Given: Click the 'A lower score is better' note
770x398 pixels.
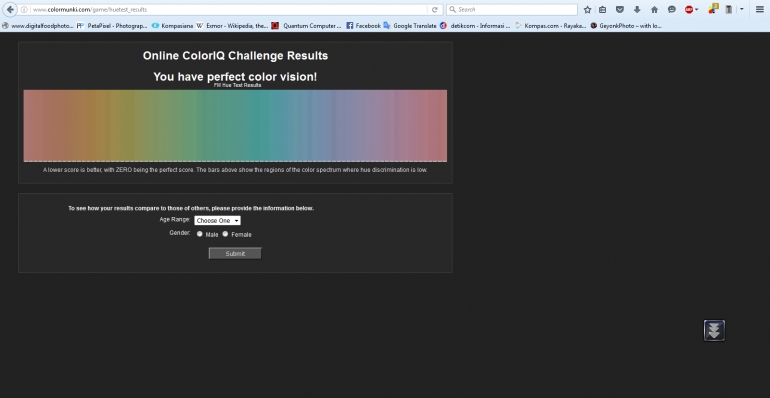Looking at the screenshot, I should (235, 170).
